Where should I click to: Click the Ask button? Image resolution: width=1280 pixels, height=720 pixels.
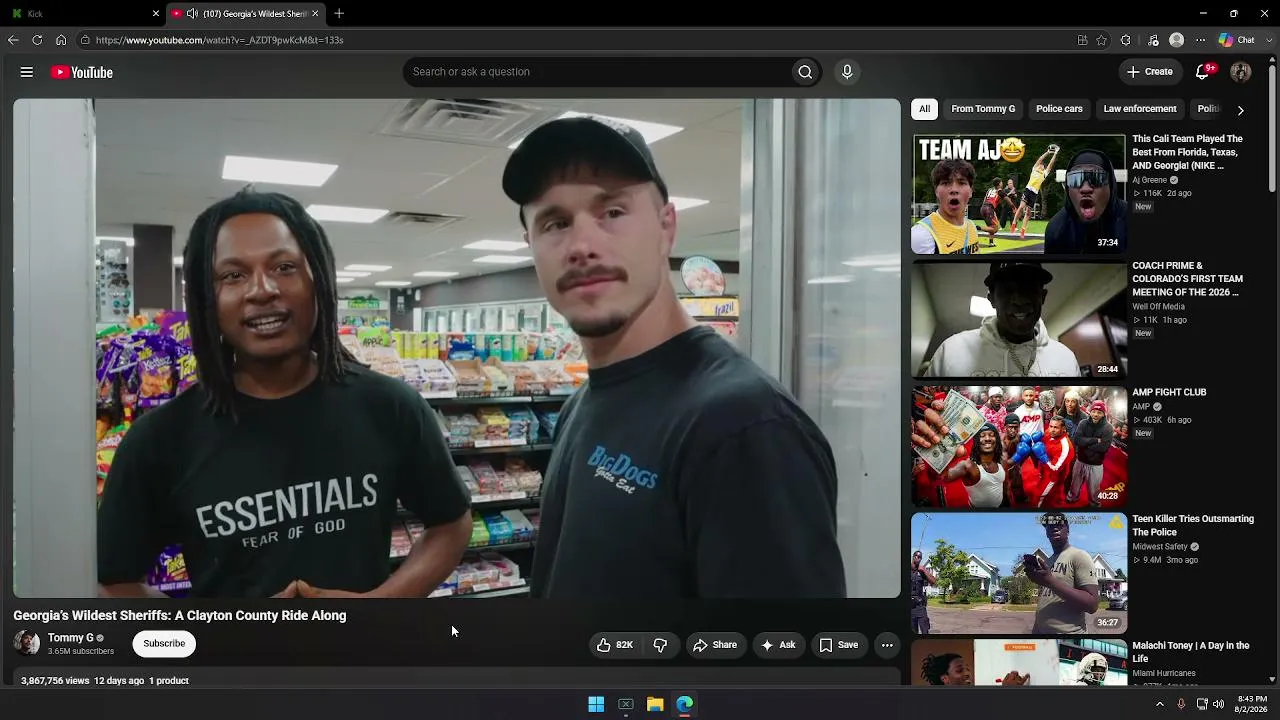pyautogui.click(x=778, y=645)
